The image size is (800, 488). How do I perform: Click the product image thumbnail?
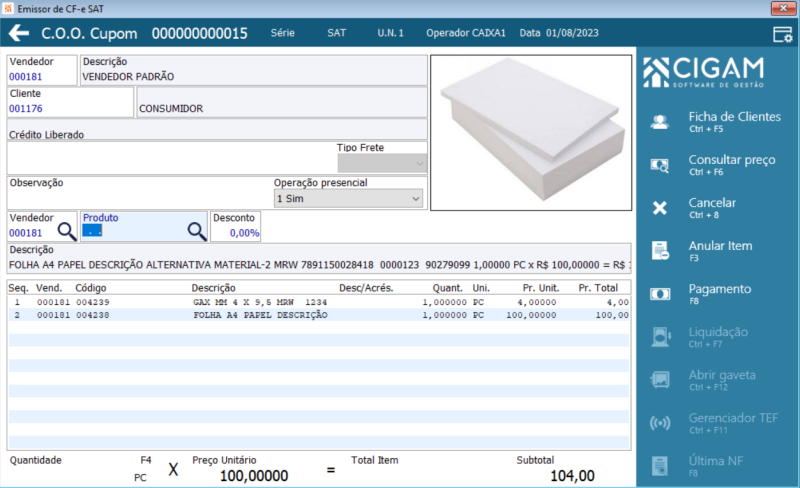tap(531, 133)
